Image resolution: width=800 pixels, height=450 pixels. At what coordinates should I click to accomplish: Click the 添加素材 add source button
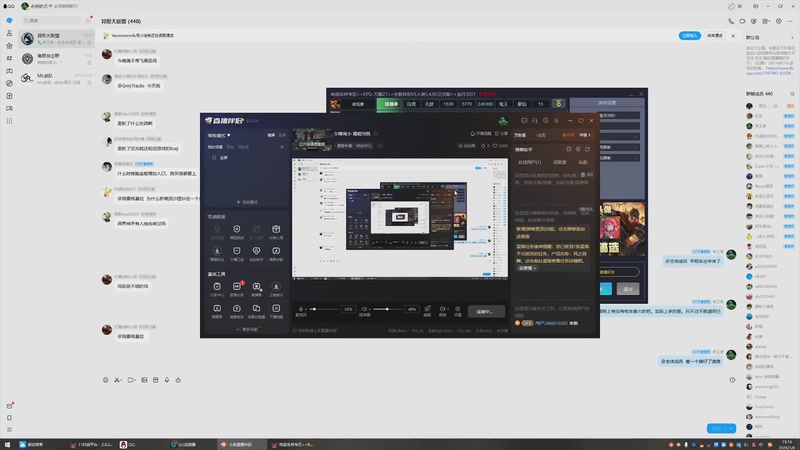point(247,202)
